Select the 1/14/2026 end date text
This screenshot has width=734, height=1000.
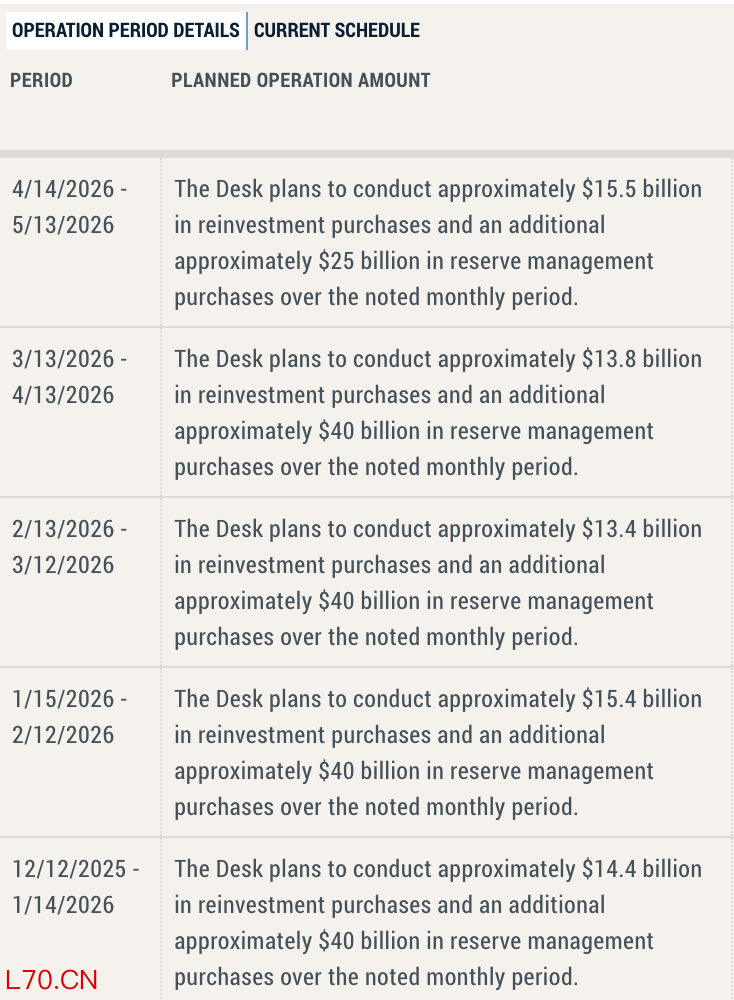tap(63, 905)
